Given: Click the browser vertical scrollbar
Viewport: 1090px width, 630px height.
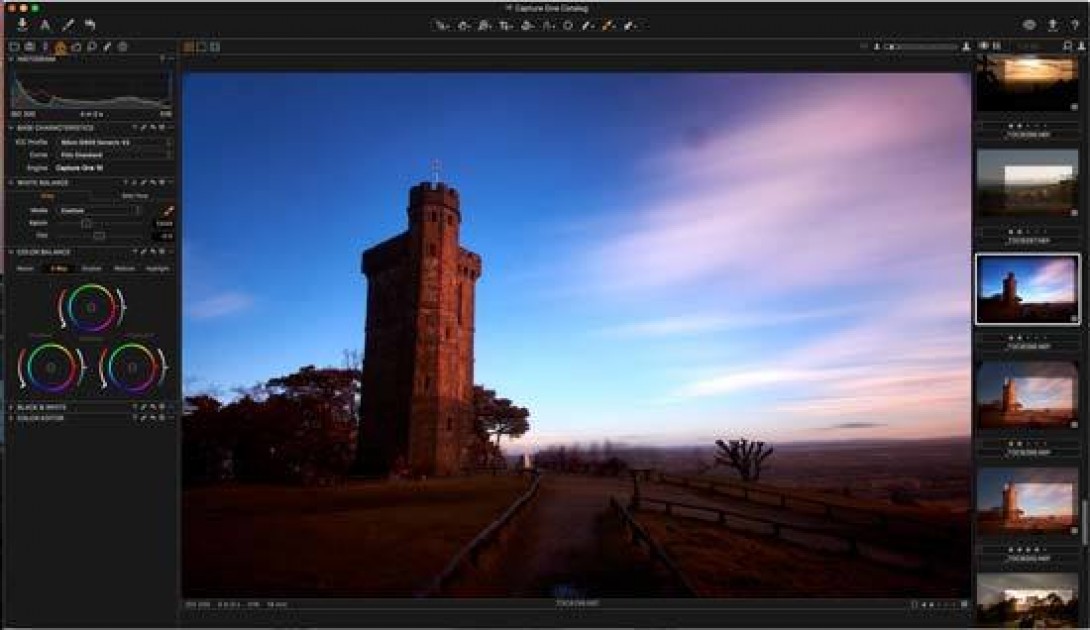Looking at the screenshot, I should click(x=1084, y=522).
